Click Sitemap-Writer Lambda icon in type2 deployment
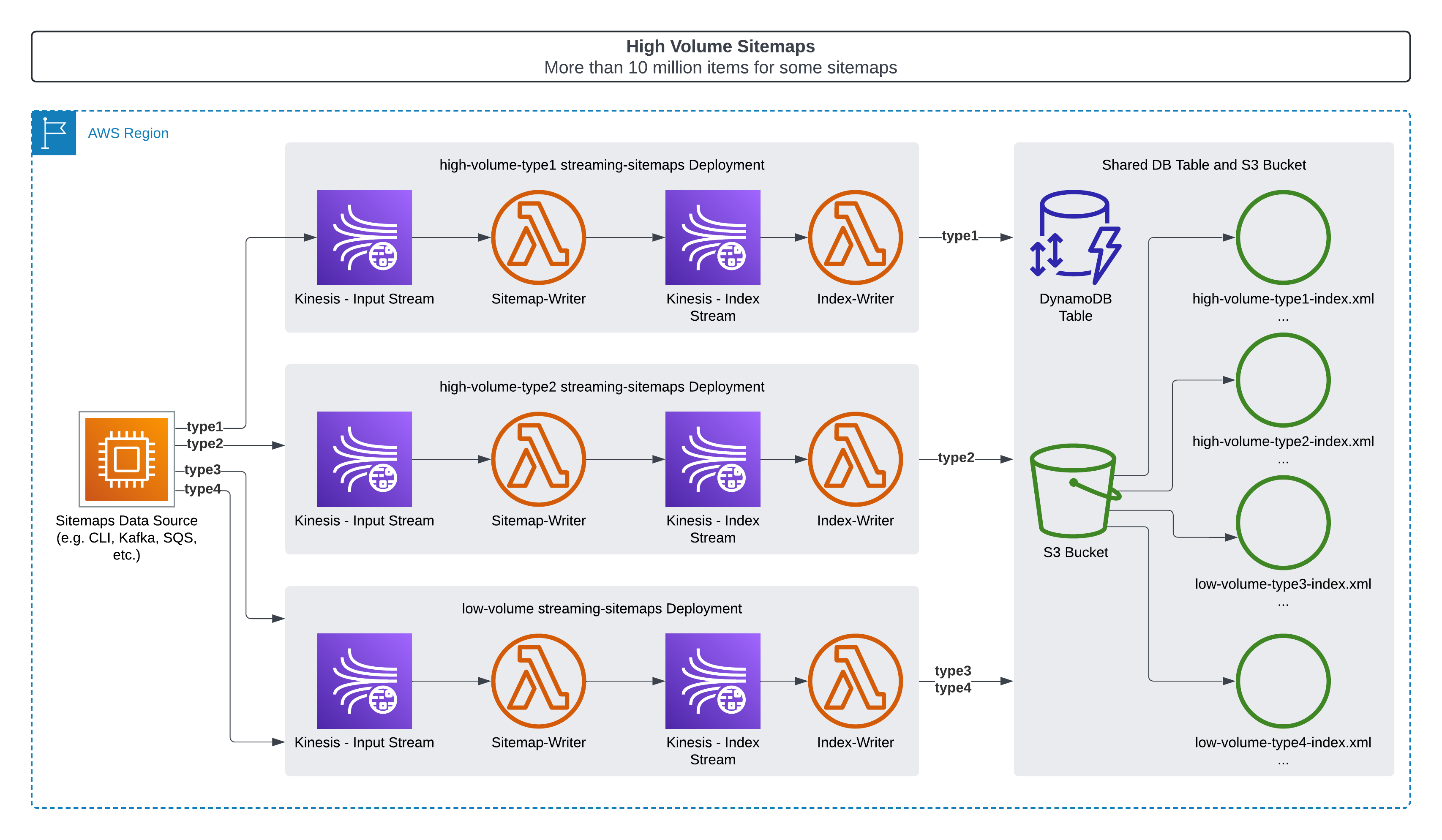This screenshot has height=840, width=1442. tap(538, 459)
